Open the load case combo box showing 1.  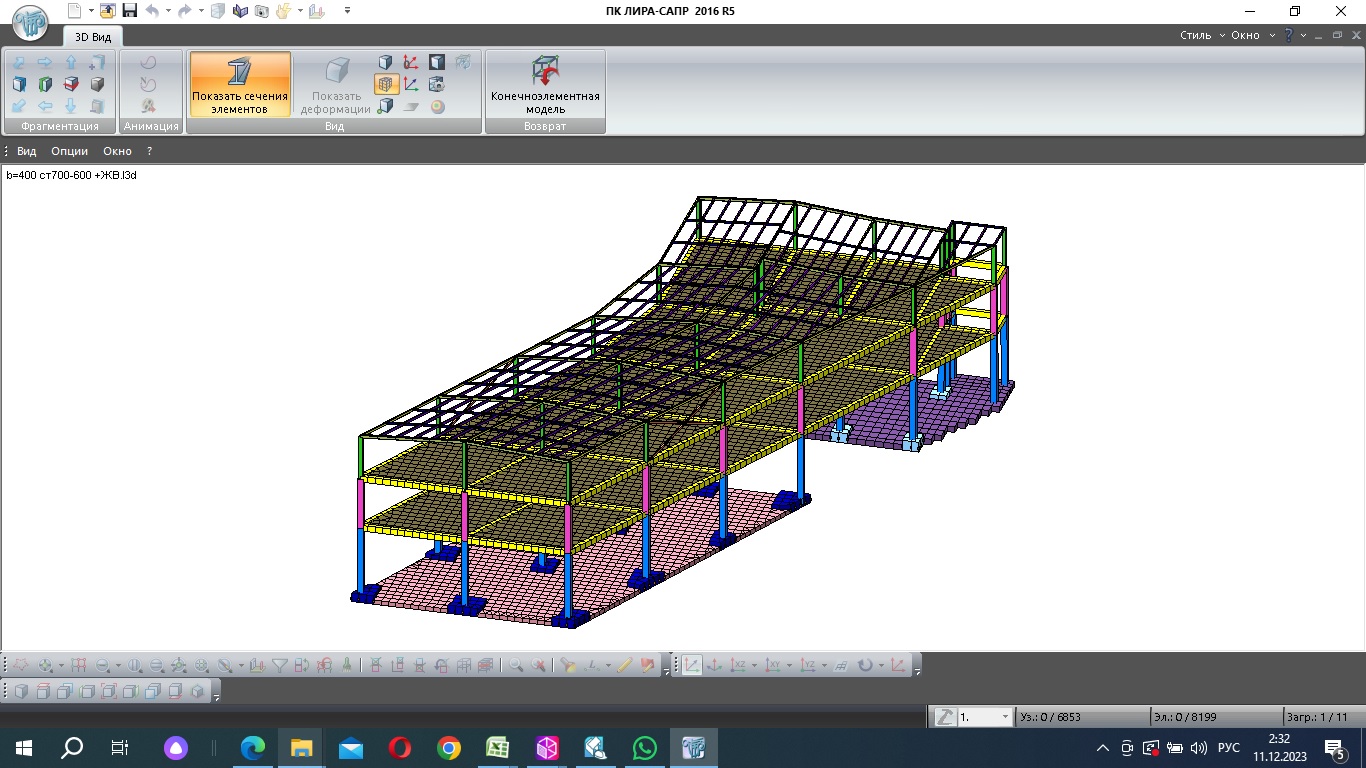(985, 717)
